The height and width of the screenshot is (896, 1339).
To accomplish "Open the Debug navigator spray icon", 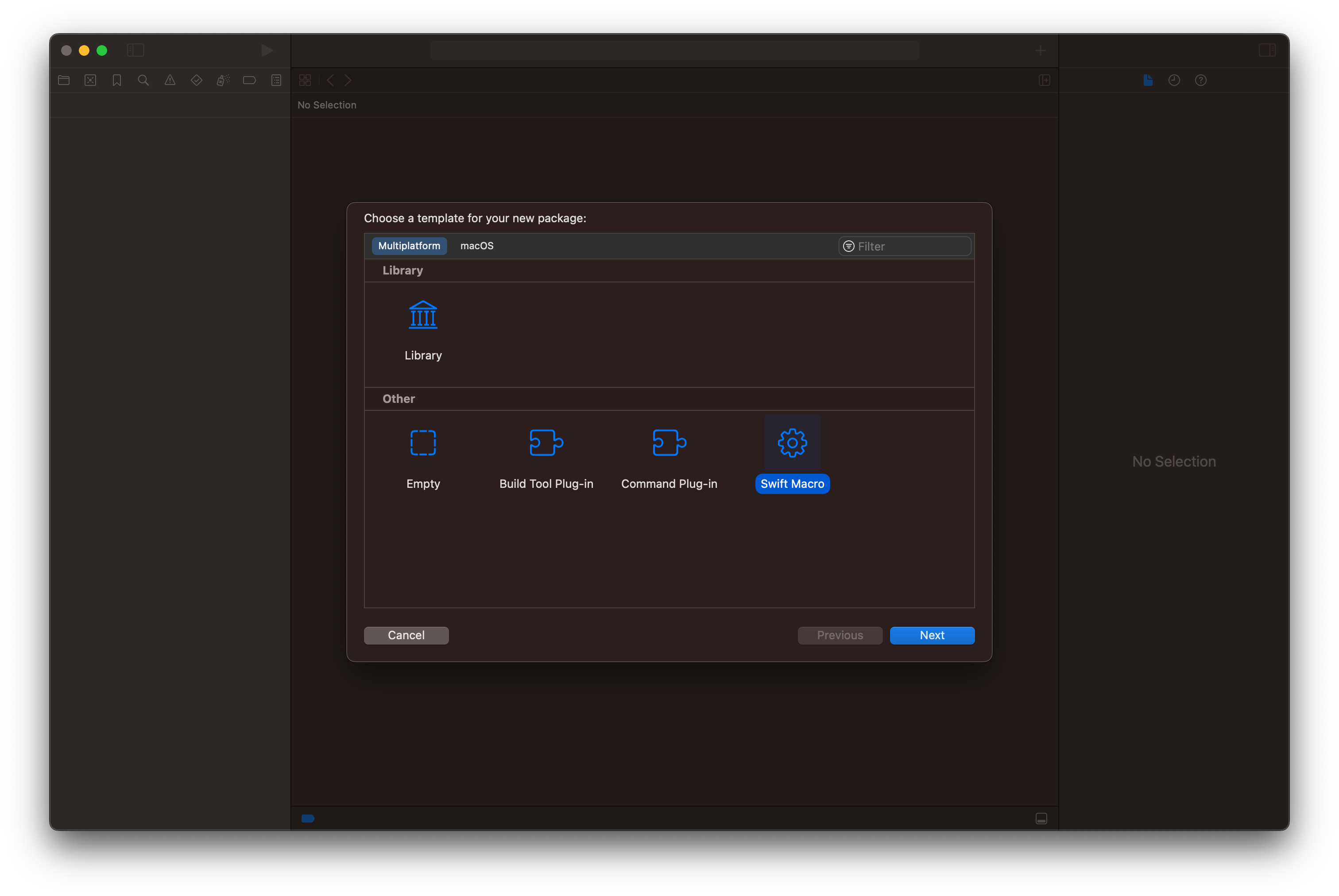I will pyautogui.click(x=223, y=80).
